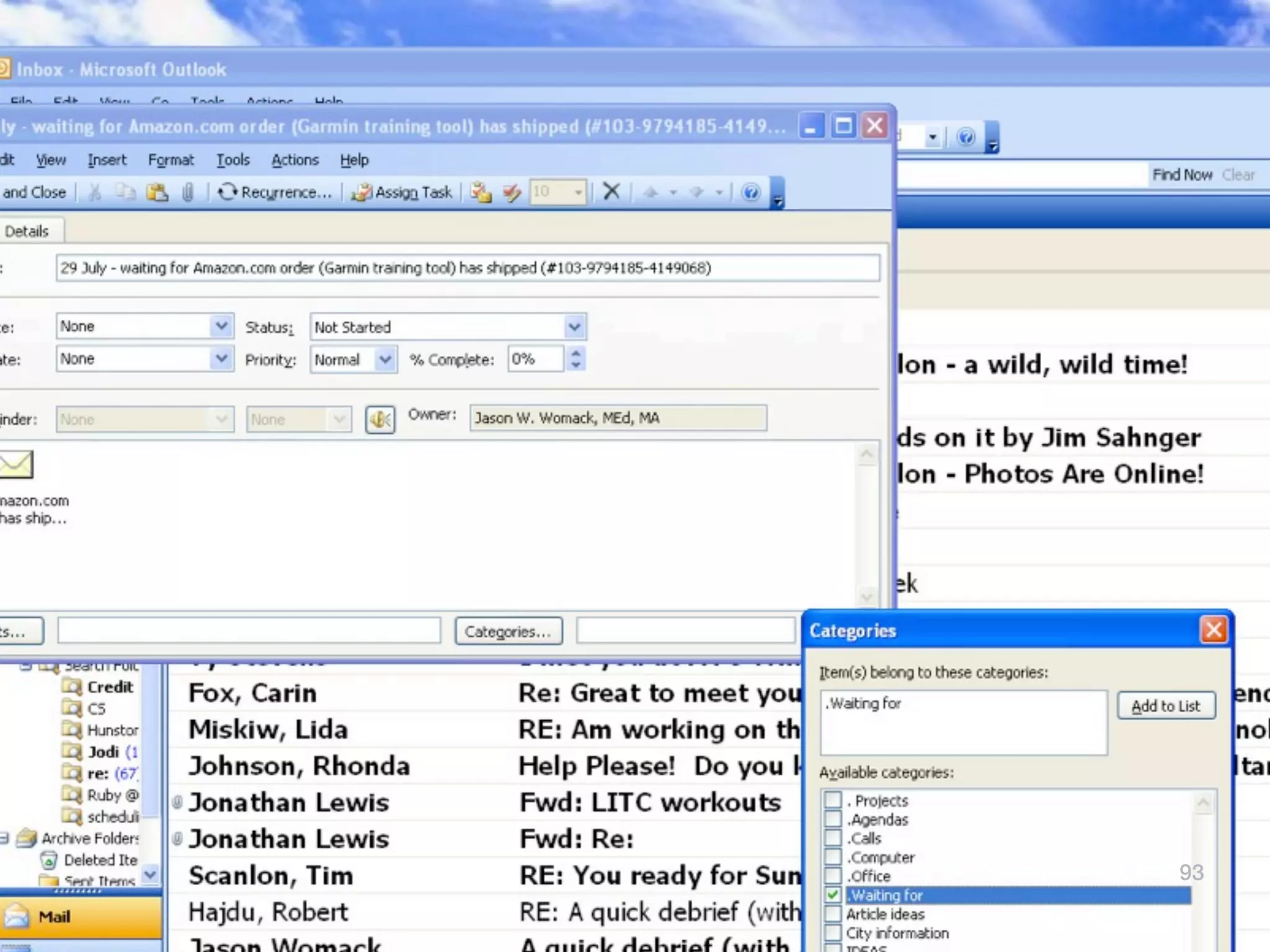Screen dimensions: 1270x952
Task: Uncheck the .Waiting for category
Action: coord(833,895)
